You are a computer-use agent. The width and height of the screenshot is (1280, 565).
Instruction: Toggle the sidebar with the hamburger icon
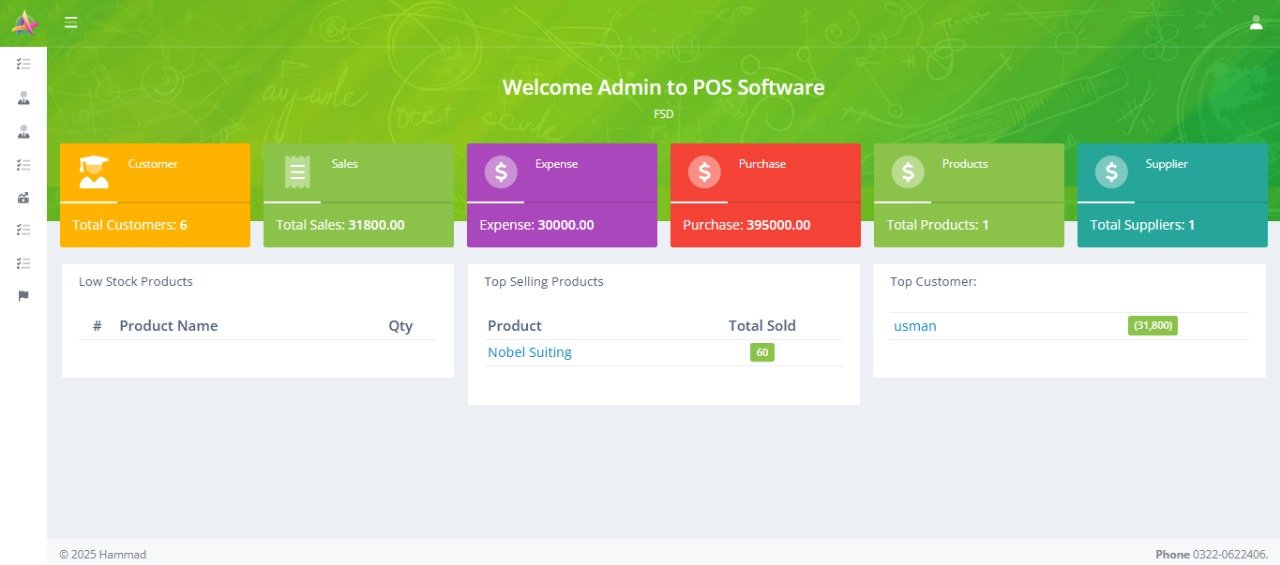(71, 22)
